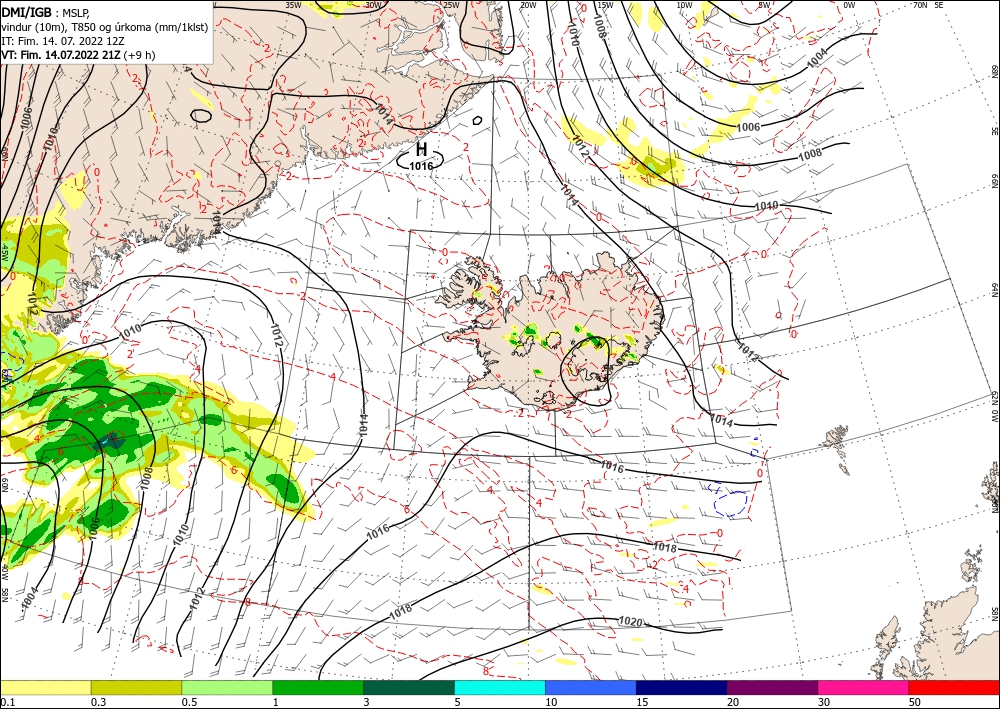This screenshot has width=1000, height=709.
Task: Click the "25W" longitude label
Action: pos(450,5)
